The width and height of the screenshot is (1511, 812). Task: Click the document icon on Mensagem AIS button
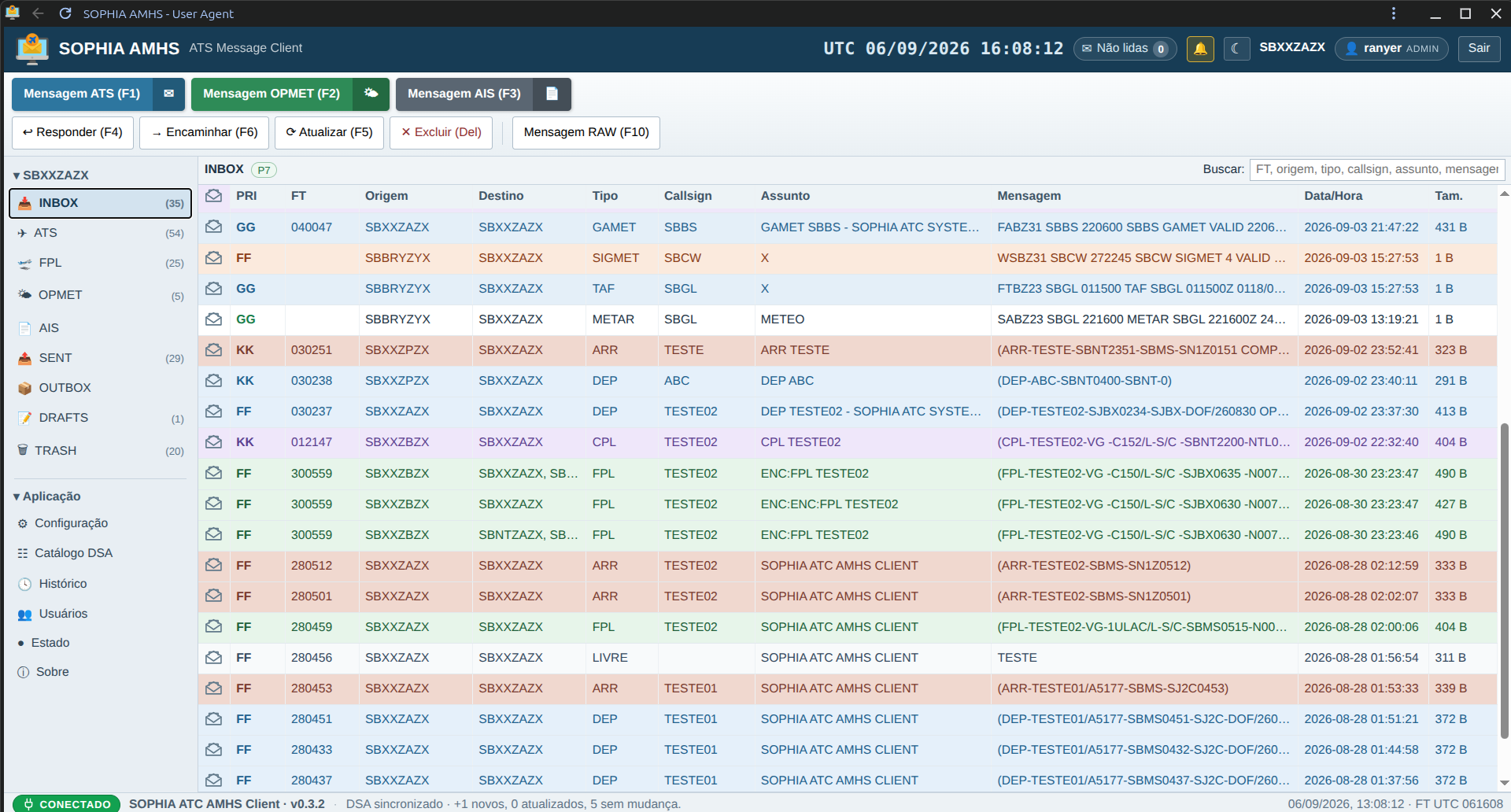552,94
